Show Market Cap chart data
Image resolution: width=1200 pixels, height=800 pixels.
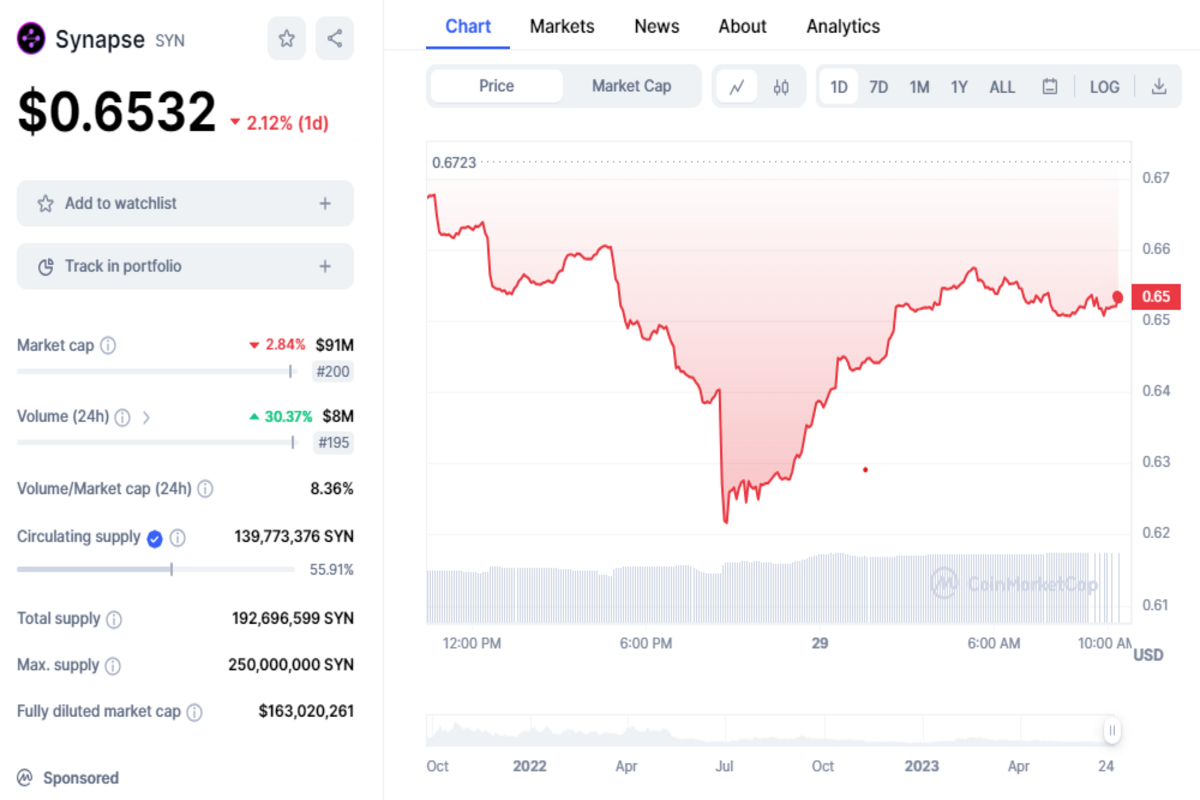(631, 86)
